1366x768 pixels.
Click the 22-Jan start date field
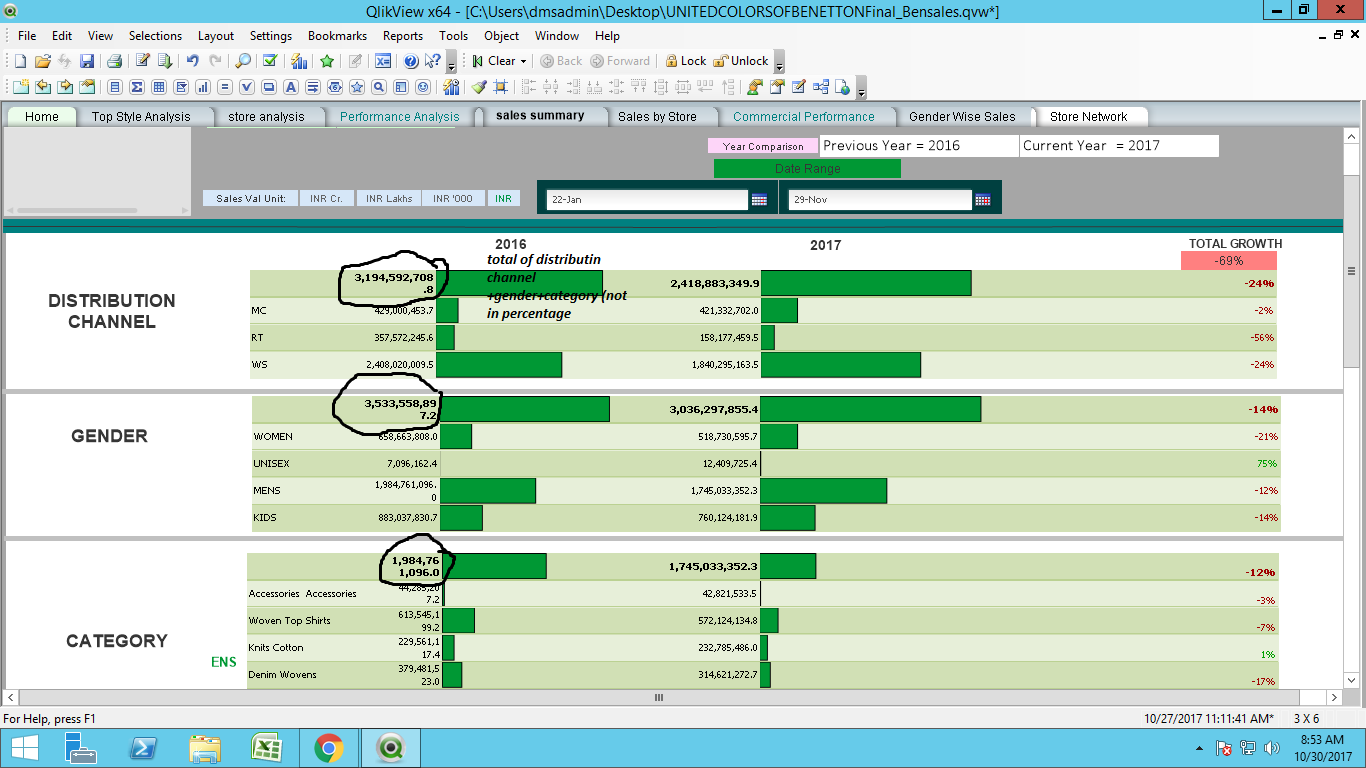(x=647, y=200)
